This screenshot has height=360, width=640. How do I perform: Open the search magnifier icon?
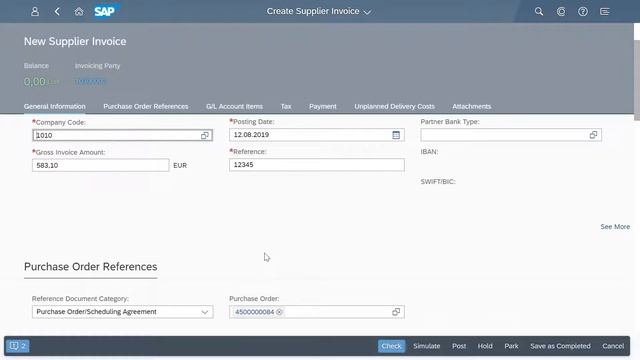point(539,11)
